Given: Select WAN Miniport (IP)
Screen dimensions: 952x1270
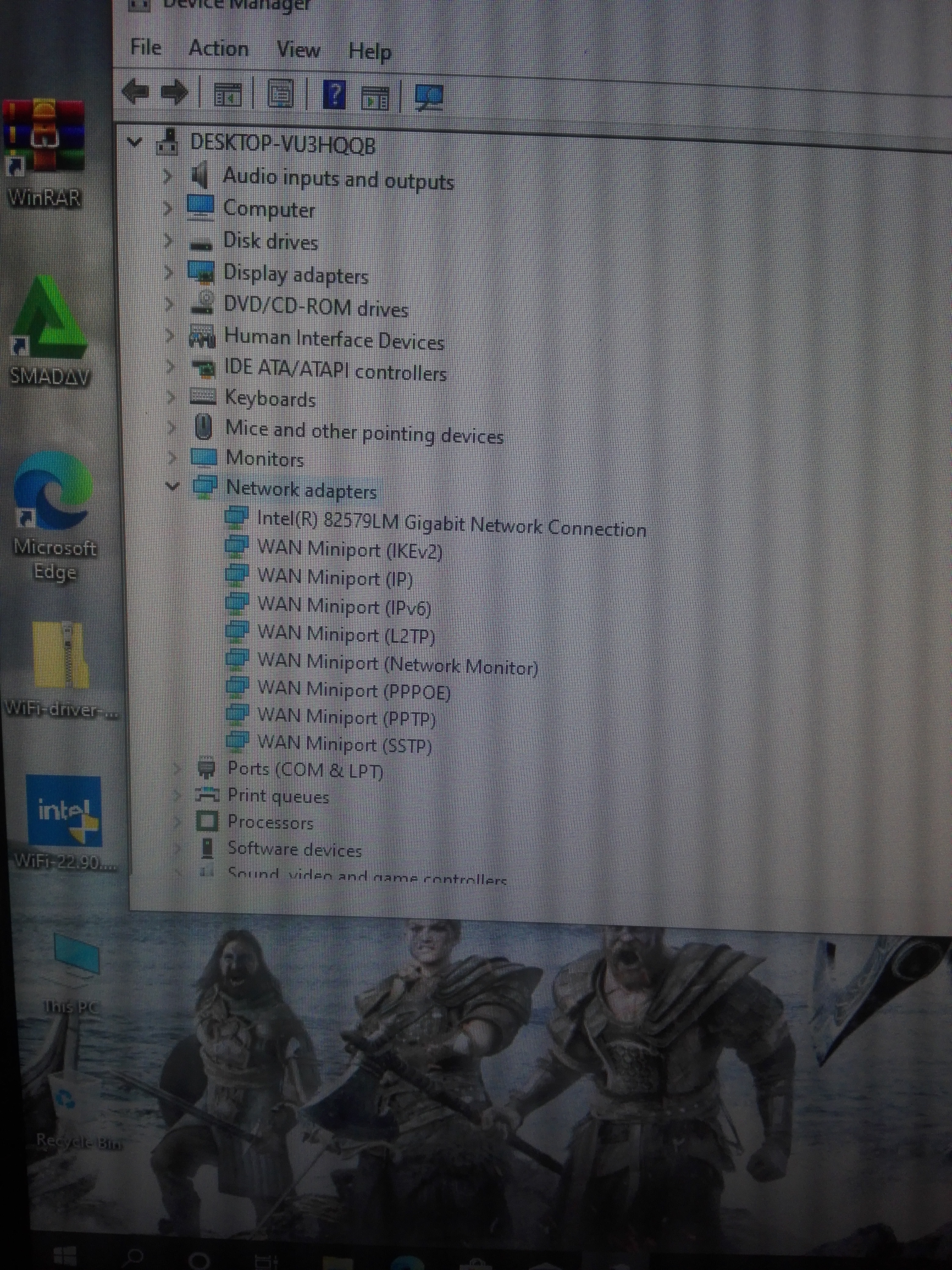Looking at the screenshot, I should (x=336, y=578).
